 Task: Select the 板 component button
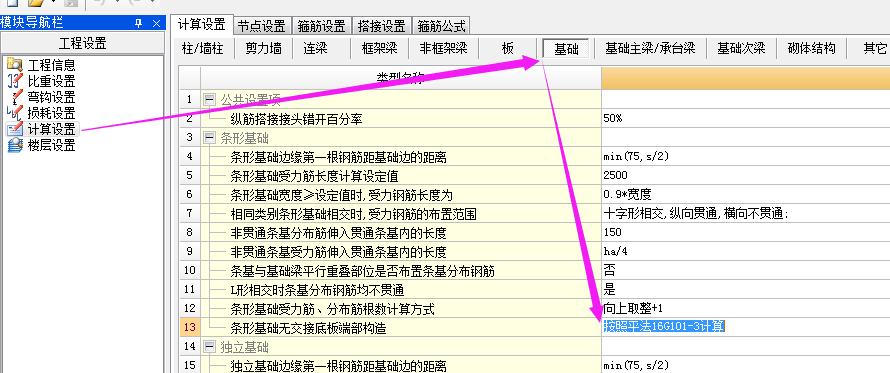pyautogui.click(x=507, y=48)
